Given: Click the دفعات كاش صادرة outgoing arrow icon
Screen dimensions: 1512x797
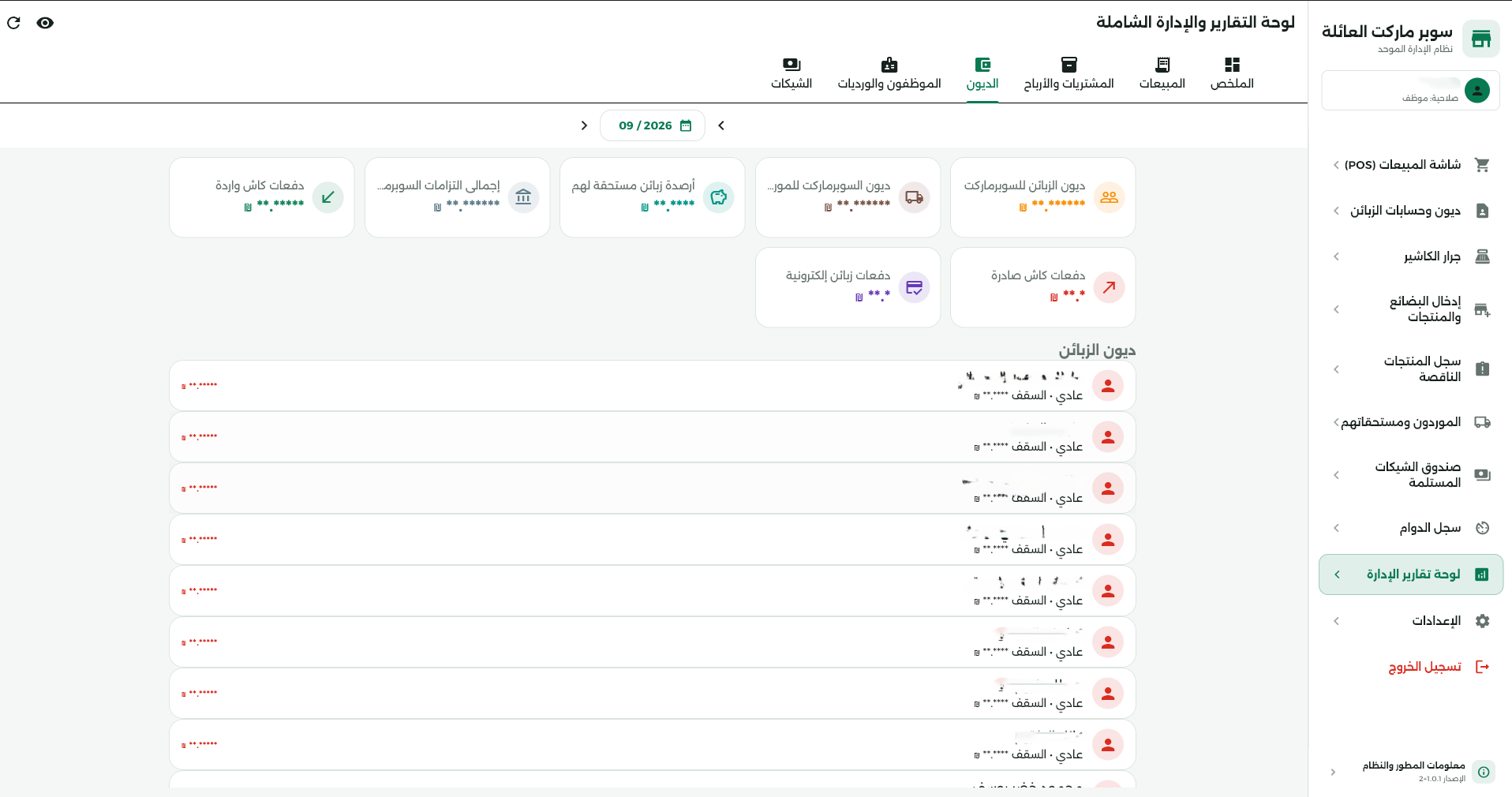Looking at the screenshot, I should [1109, 287].
